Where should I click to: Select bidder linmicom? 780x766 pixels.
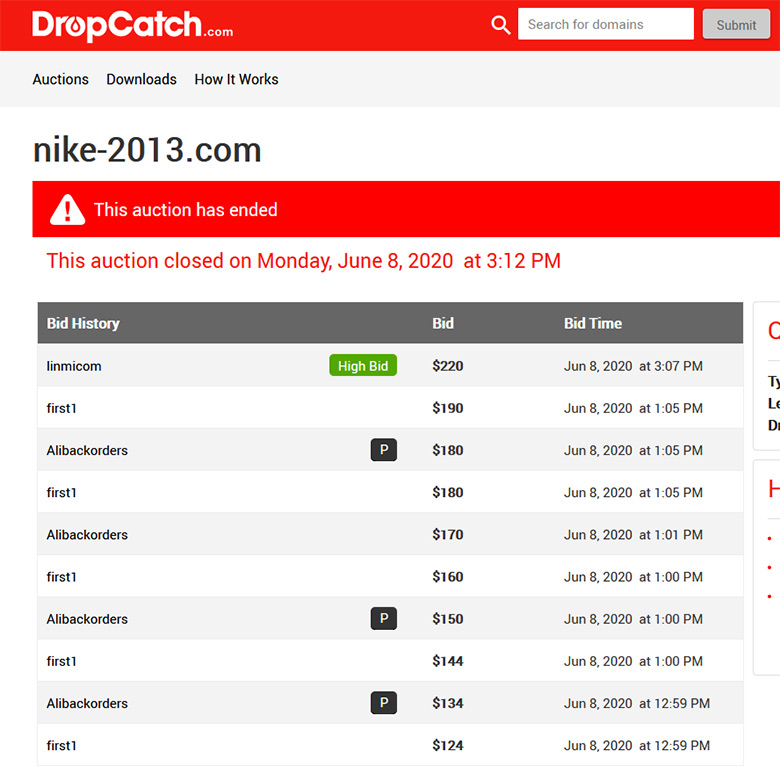[74, 366]
